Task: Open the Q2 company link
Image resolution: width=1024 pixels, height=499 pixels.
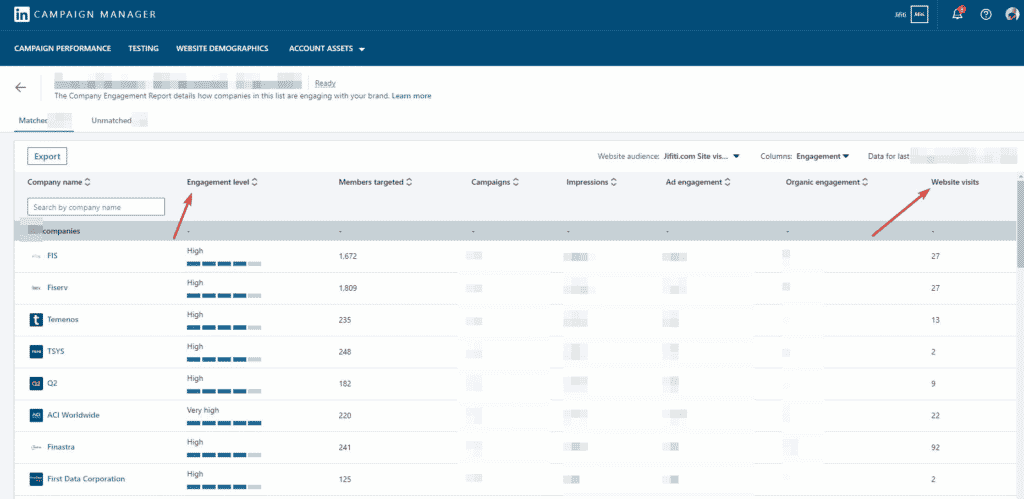Action: (x=52, y=383)
